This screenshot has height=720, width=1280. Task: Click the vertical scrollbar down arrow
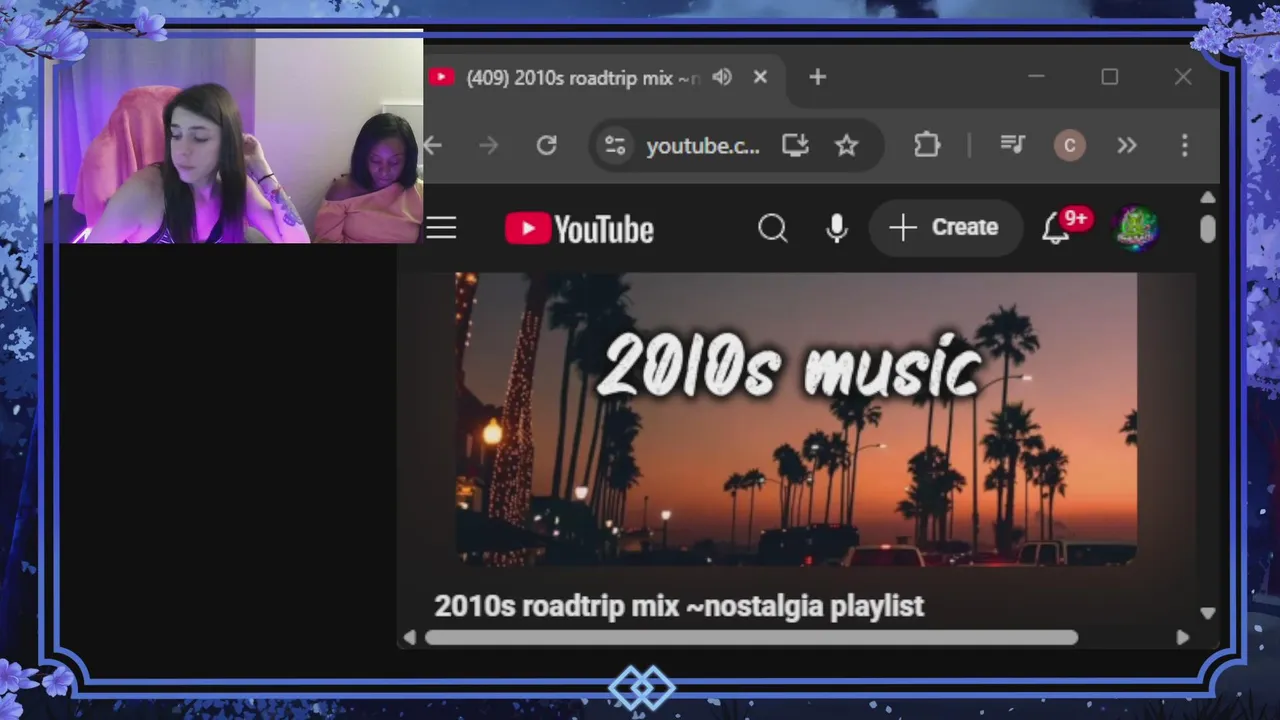click(x=1208, y=613)
